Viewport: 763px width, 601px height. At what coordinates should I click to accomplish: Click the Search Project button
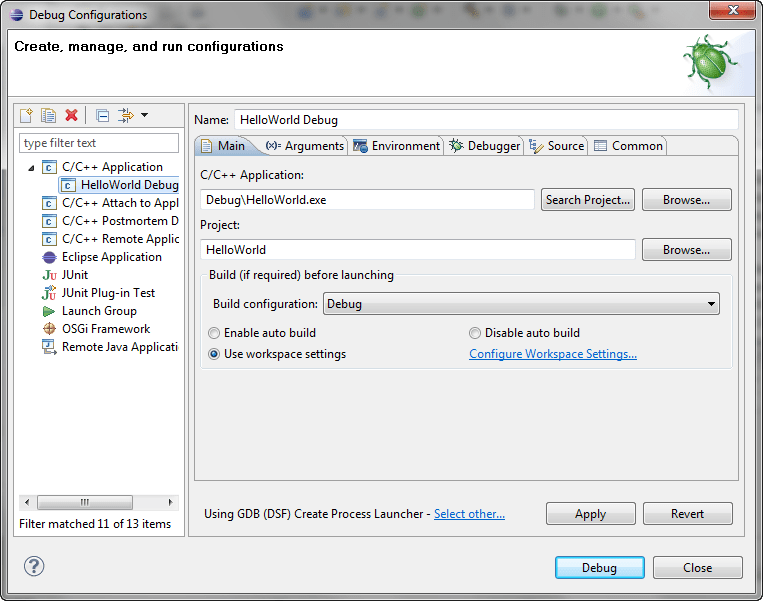click(588, 200)
